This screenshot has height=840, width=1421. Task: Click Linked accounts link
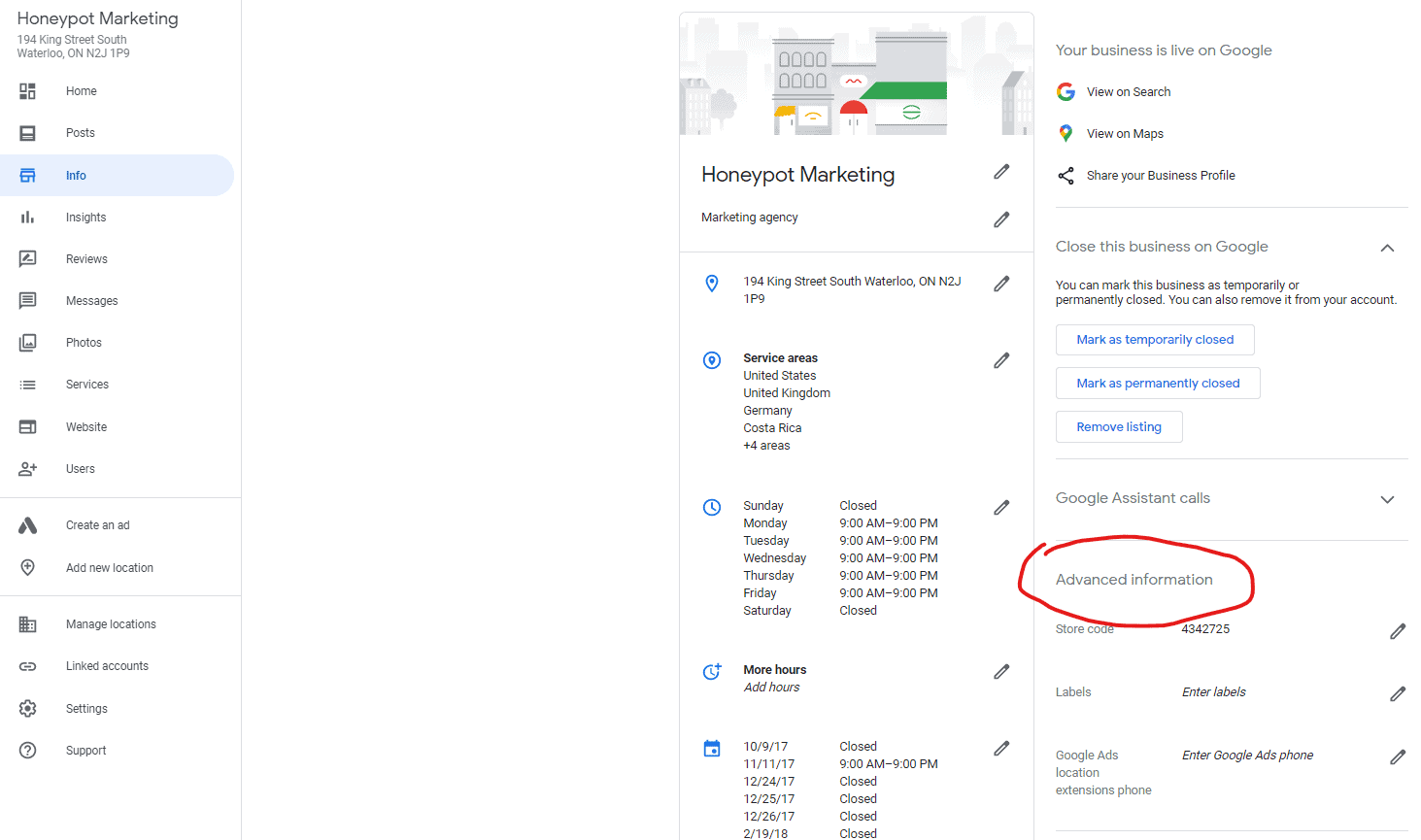point(107,666)
